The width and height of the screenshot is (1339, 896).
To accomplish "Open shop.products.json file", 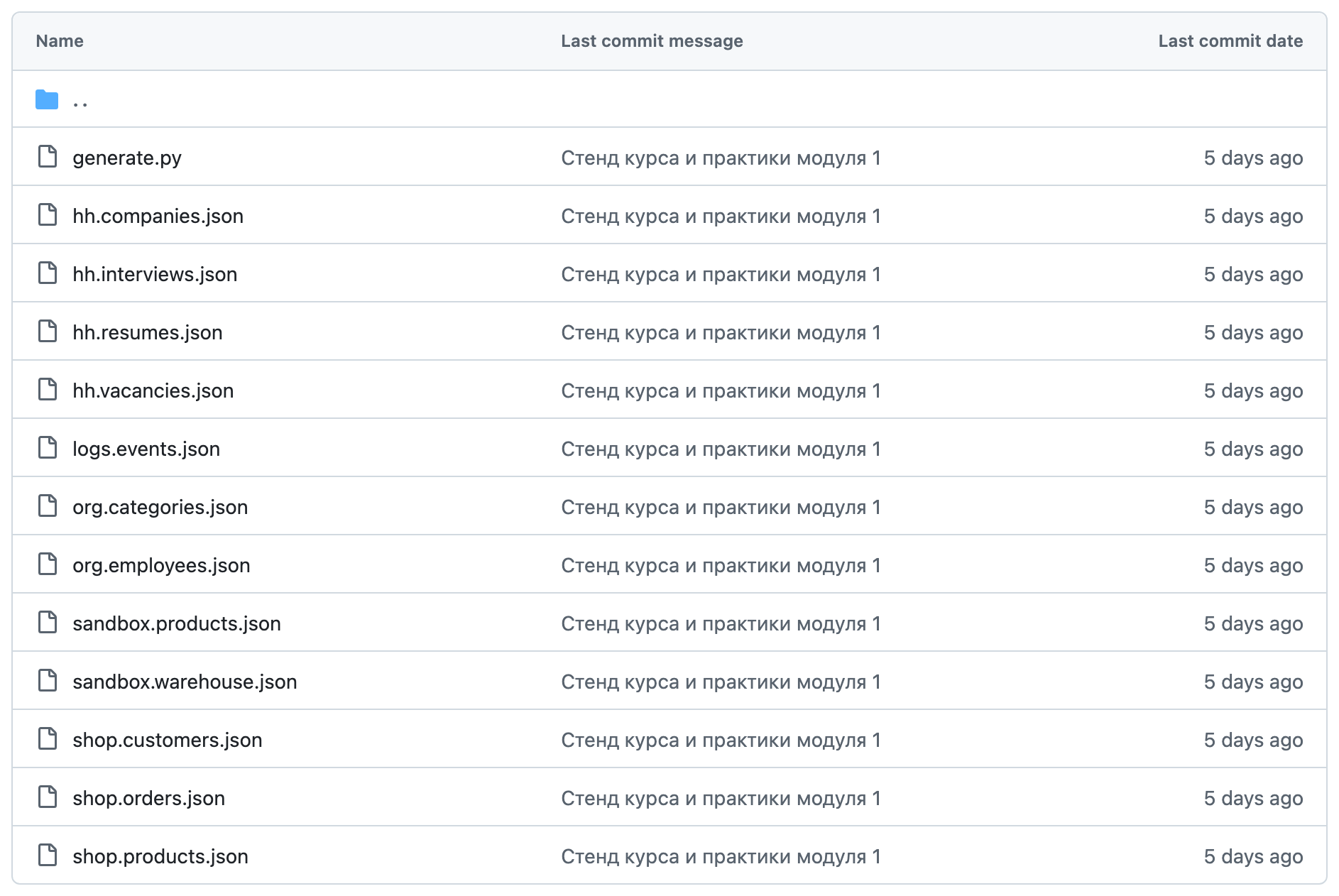I will click(x=160, y=856).
